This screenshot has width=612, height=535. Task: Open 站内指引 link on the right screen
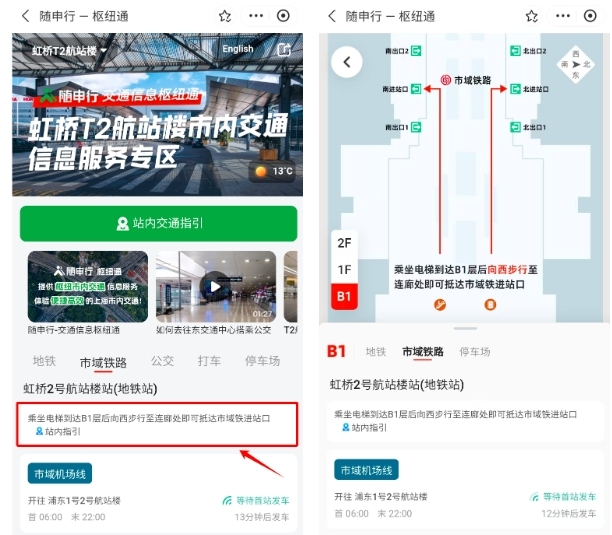[x=365, y=428]
